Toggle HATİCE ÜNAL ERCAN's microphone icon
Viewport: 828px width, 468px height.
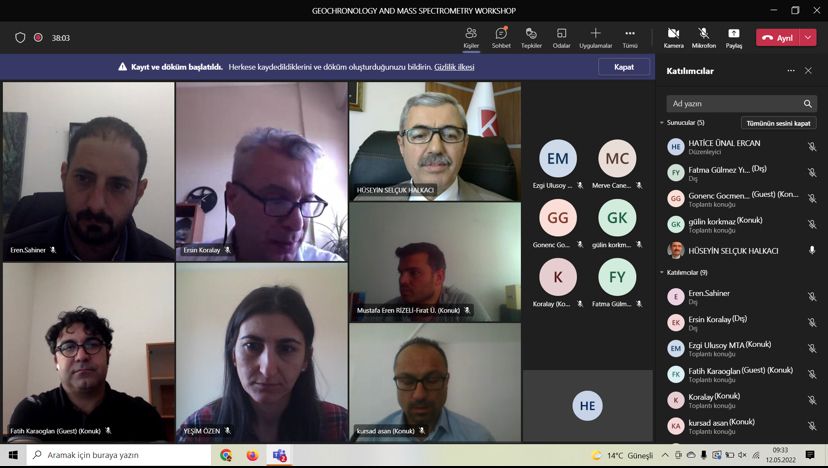coord(812,147)
